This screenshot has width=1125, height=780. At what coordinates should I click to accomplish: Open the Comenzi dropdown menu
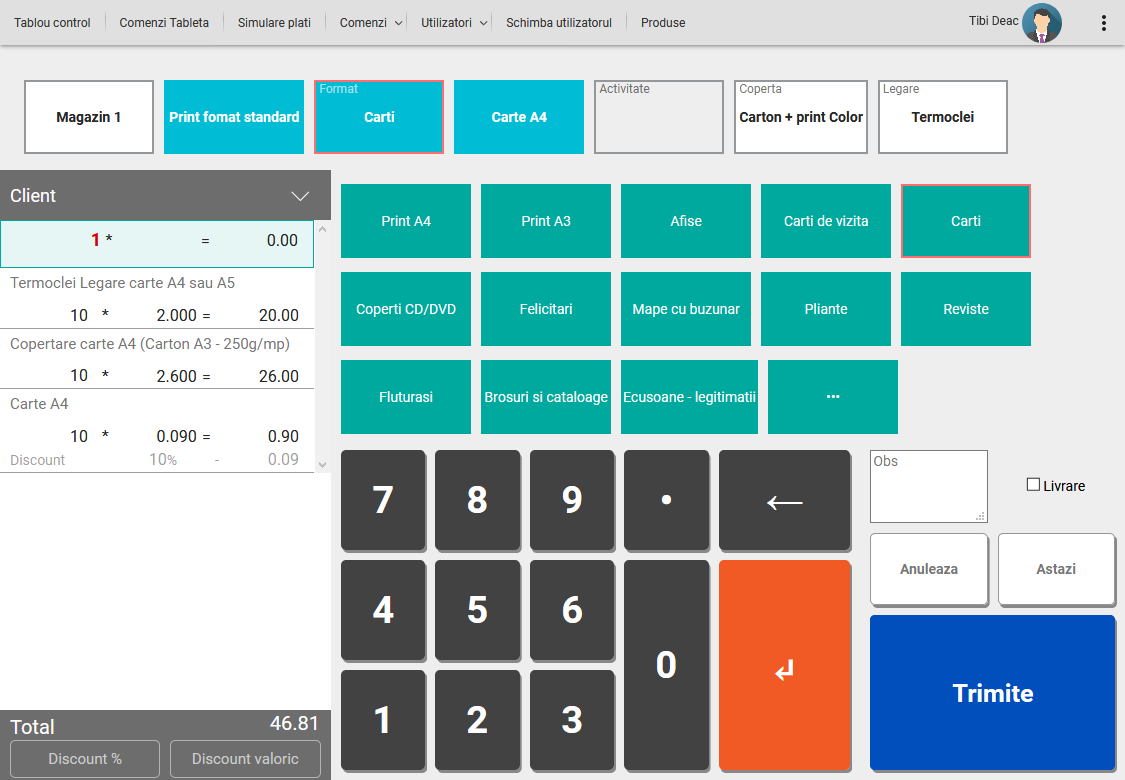(x=371, y=23)
